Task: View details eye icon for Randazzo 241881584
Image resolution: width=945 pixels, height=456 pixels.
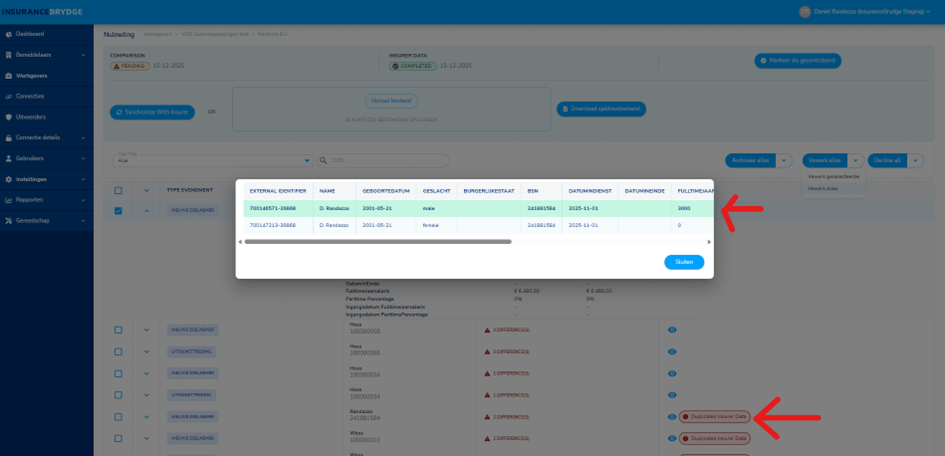Action: 672,416
